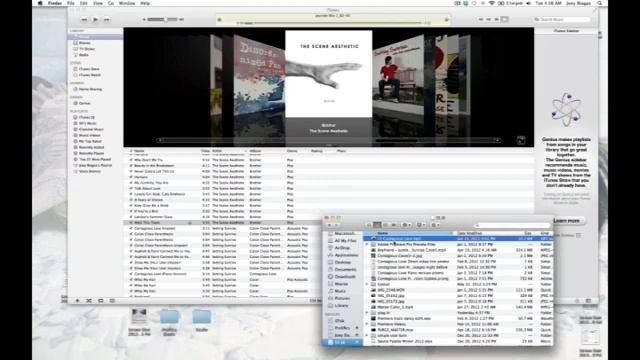Click the iTunes next track button
This screenshot has width=640, height=360.
[107, 19]
